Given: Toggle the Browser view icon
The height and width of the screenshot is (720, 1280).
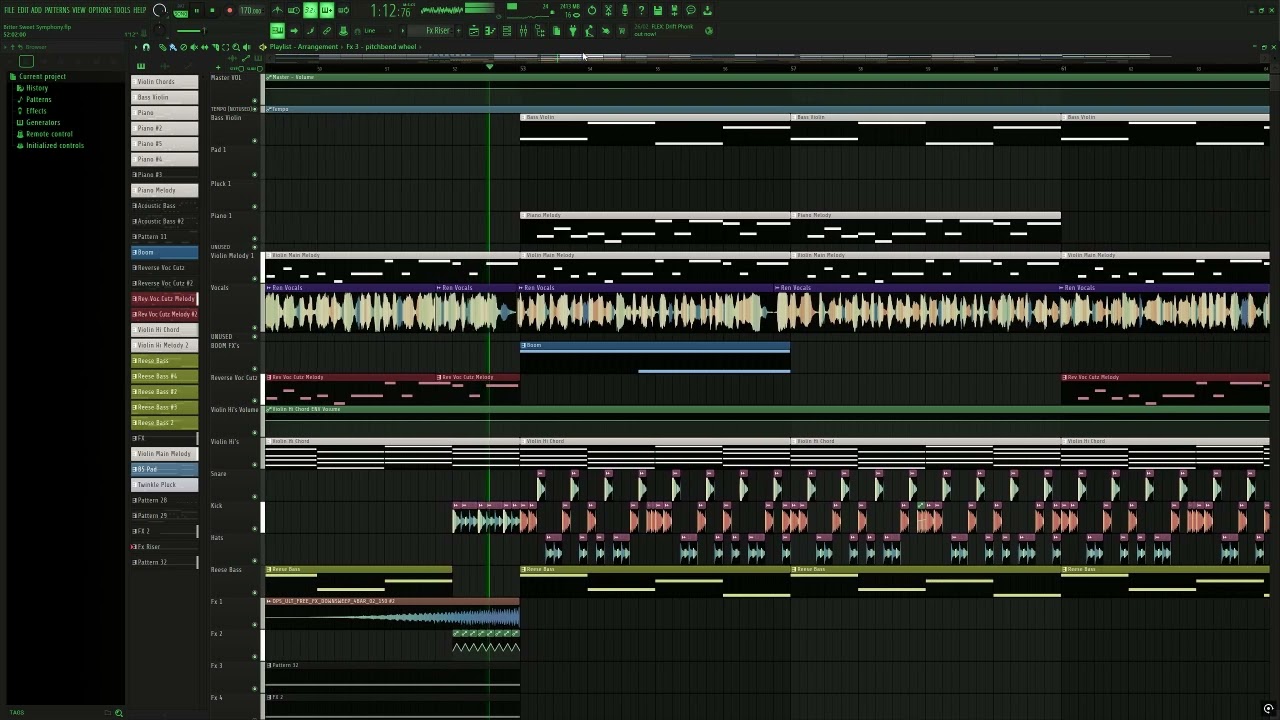Looking at the screenshot, I should (540, 30).
